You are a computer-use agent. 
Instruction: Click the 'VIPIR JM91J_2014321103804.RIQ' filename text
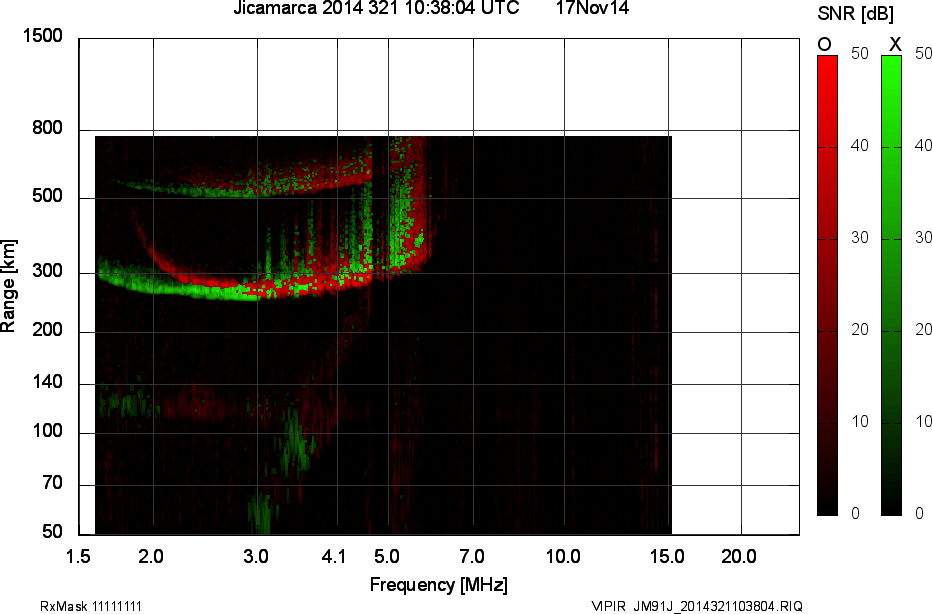[x=697, y=606]
